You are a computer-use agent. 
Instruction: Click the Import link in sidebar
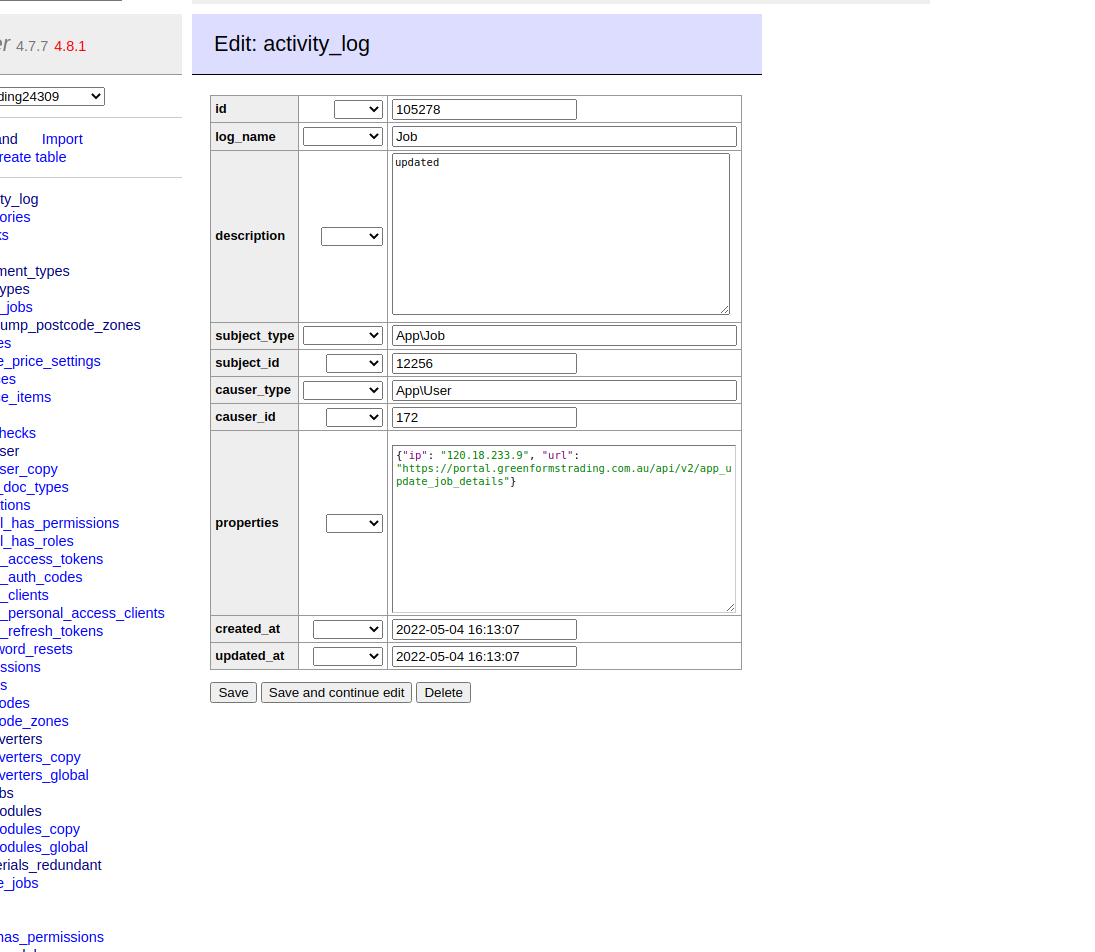coord(62,139)
